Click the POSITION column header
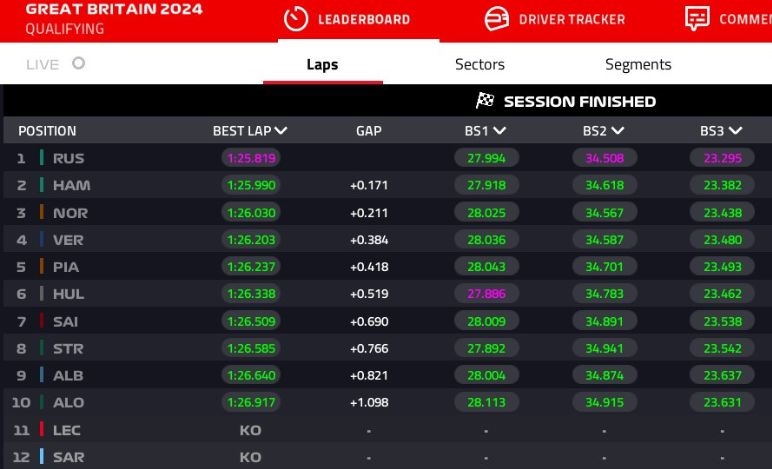The width and height of the screenshot is (772, 469). click(x=47, y=131)
